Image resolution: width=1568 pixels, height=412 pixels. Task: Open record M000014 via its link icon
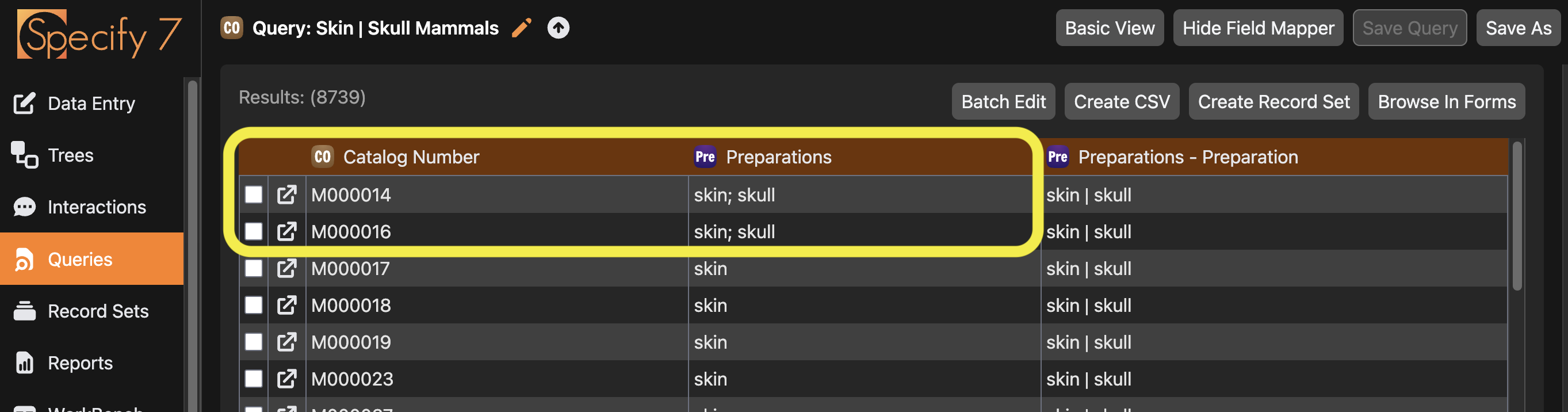(x=286, y=194)
